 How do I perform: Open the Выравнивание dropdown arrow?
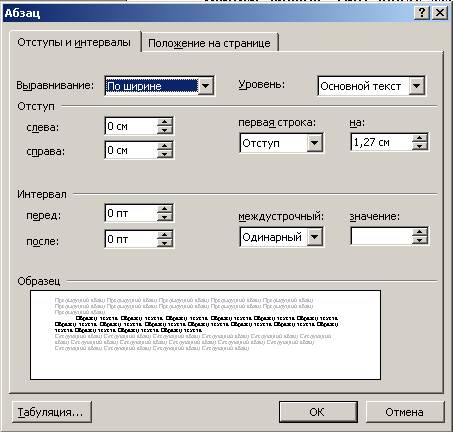pyautogui.click(x=206, y=86)
